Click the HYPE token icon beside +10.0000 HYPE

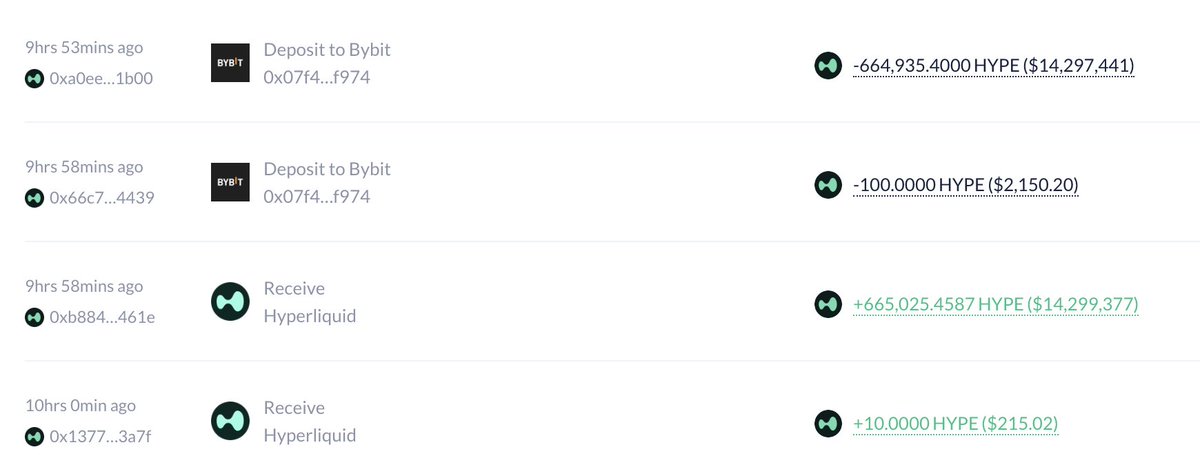click(828, 424)
